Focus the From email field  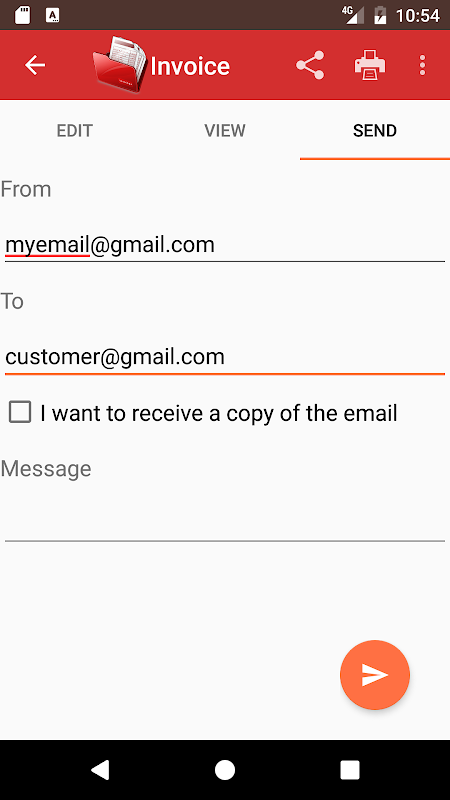pyautogui.click(x=225, y=245)
